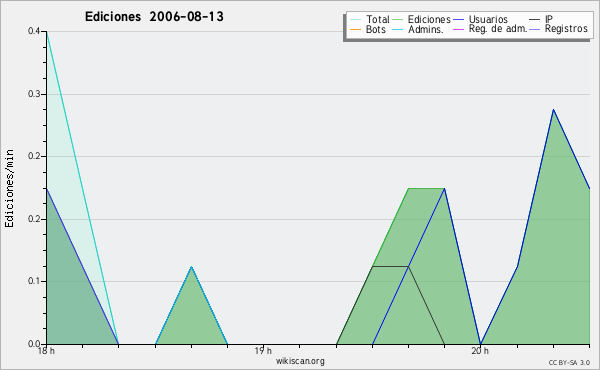Click the Bots orange legend line
The image size is (600, 370).
point(355,29)
